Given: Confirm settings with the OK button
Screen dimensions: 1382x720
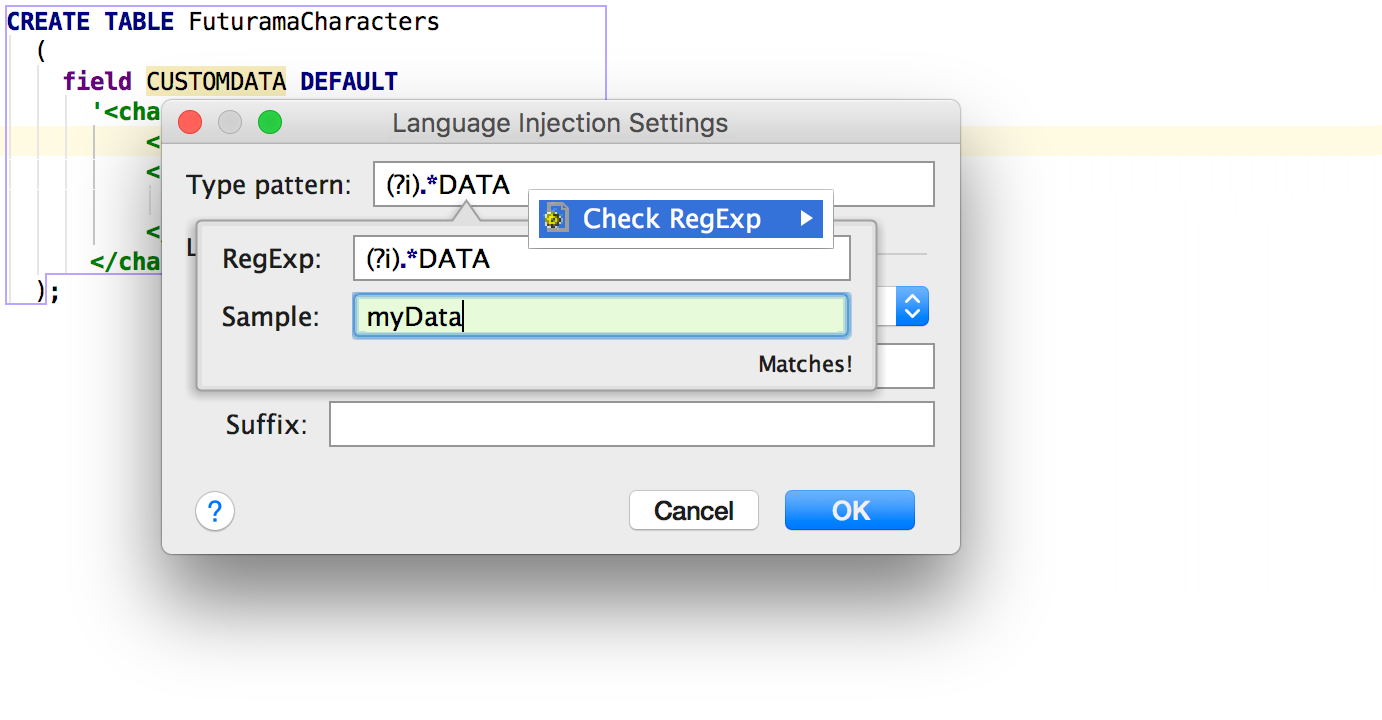Looking at the screenshot, I should point(850,510).
